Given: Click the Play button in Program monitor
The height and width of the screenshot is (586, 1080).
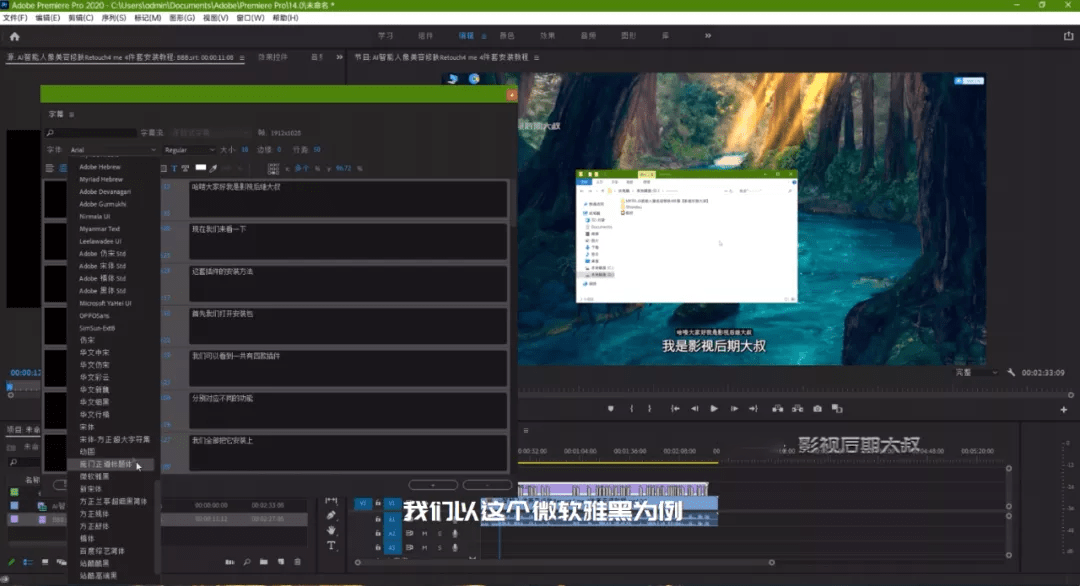Looking at the screenshot, I should (x=714, y=409).
